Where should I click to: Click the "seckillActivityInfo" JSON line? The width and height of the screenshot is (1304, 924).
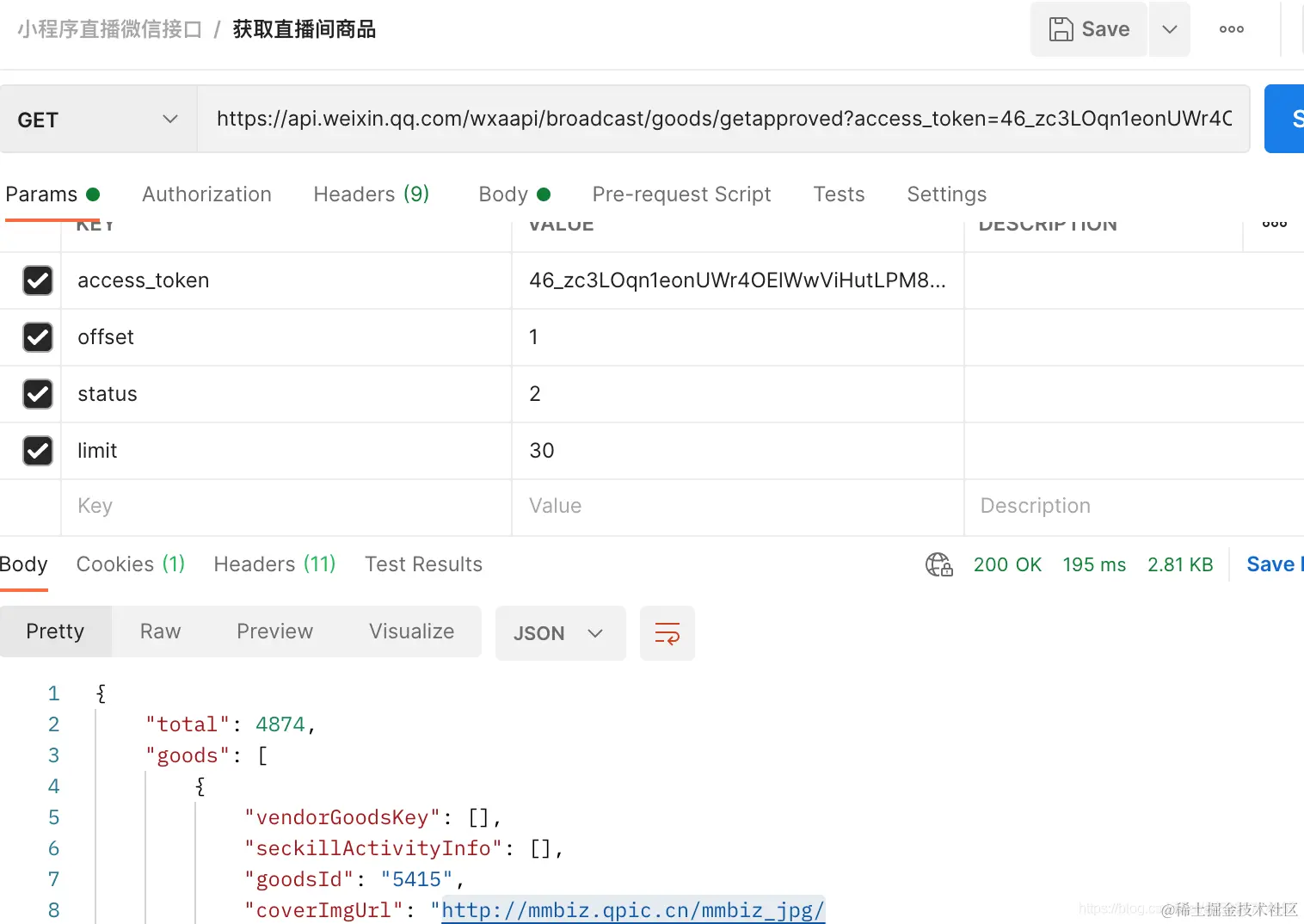point(403,848)
